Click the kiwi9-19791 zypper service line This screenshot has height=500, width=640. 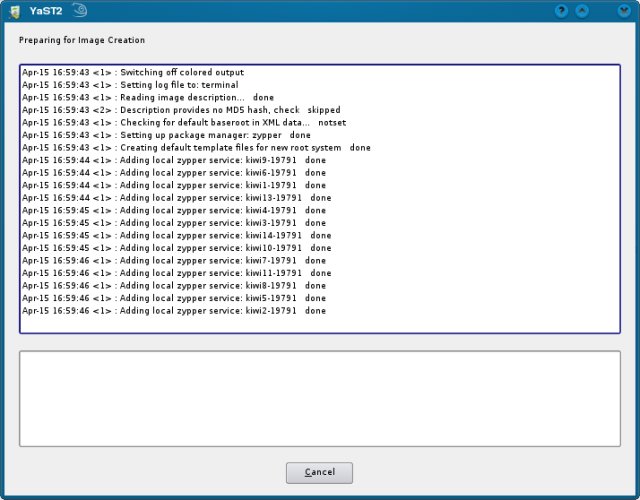(x=174, y=160)
